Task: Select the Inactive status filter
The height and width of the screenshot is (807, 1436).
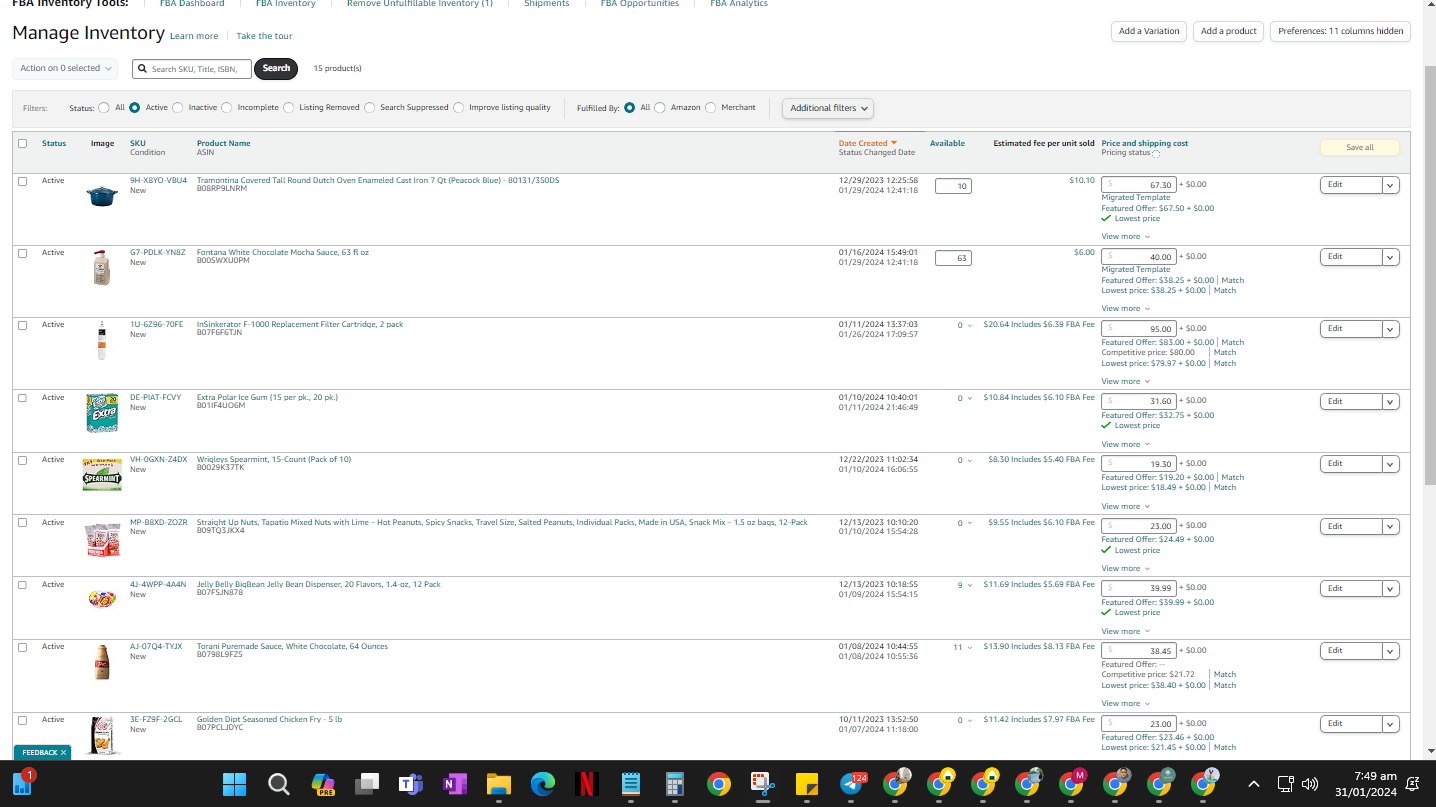Action: (x=178, y=108)
